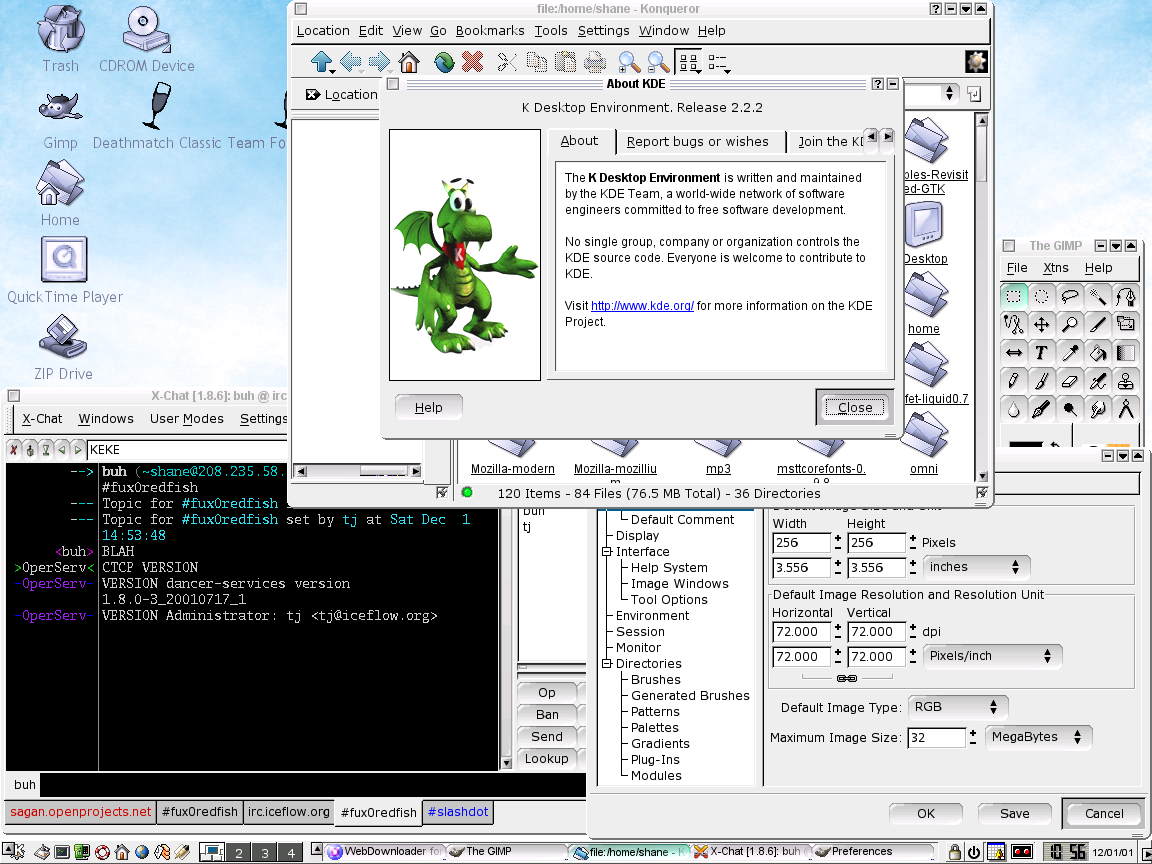The image size is (1152, 864).
Task: Select the Bucket Fill tool in GIMP
Action: coord(1098,353)
